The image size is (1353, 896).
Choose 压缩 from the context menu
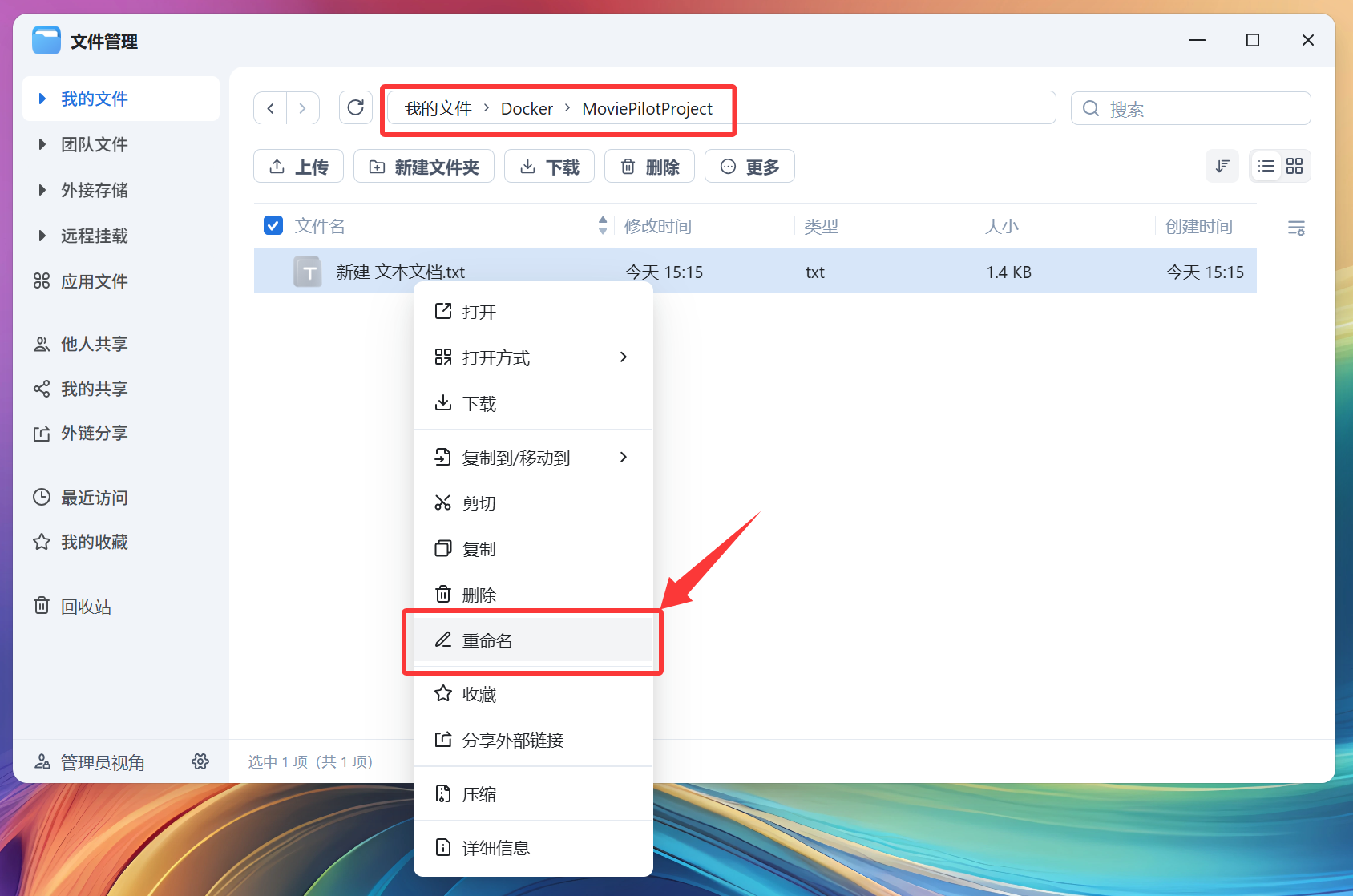click(479, 794)
